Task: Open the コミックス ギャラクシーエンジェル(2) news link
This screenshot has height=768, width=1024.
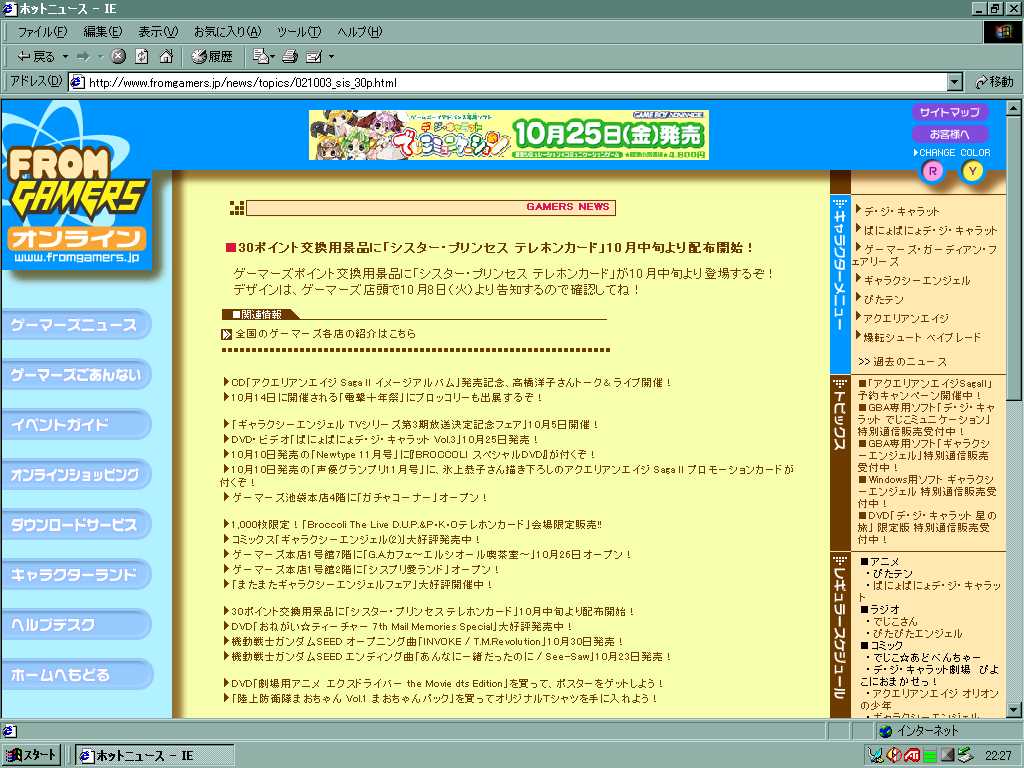Action: (x=356, y=540)
